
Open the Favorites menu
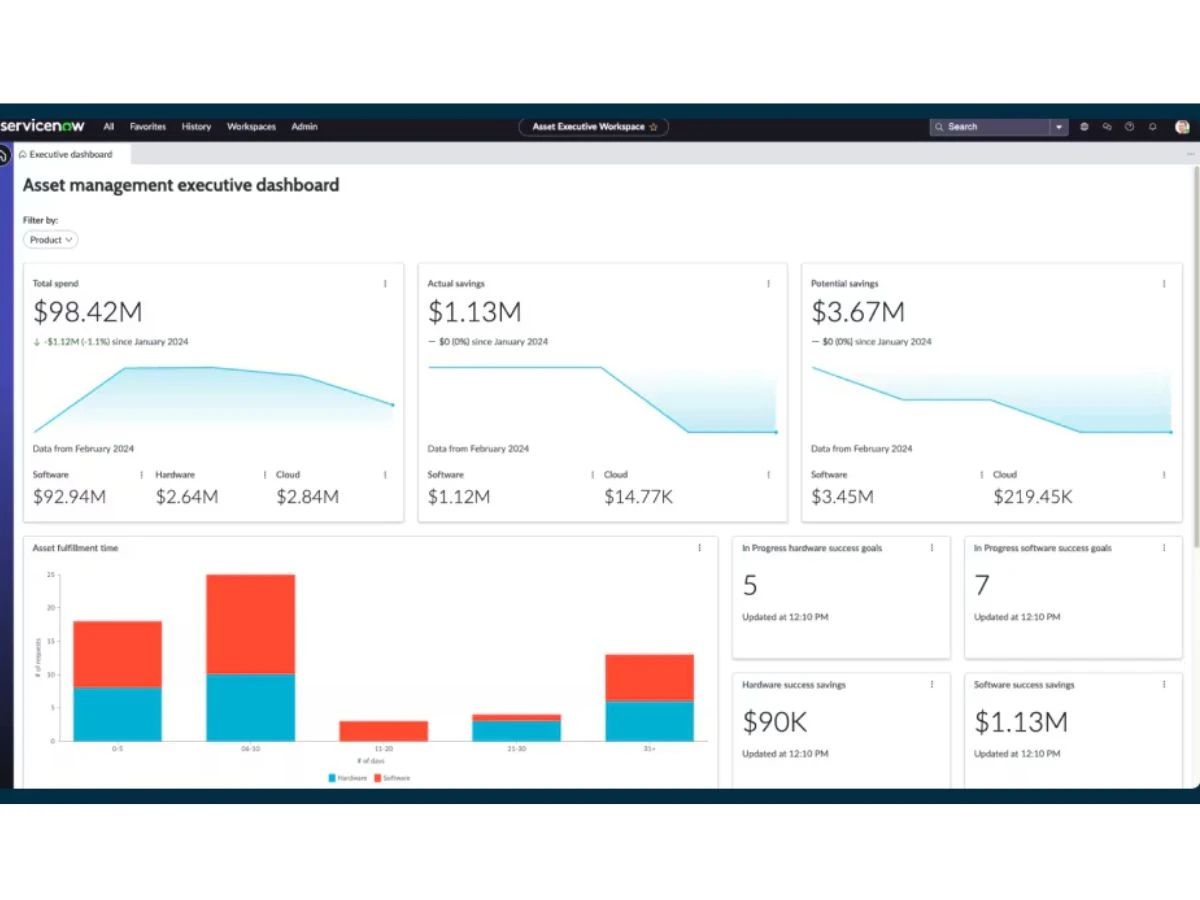(x=148, y=127)
